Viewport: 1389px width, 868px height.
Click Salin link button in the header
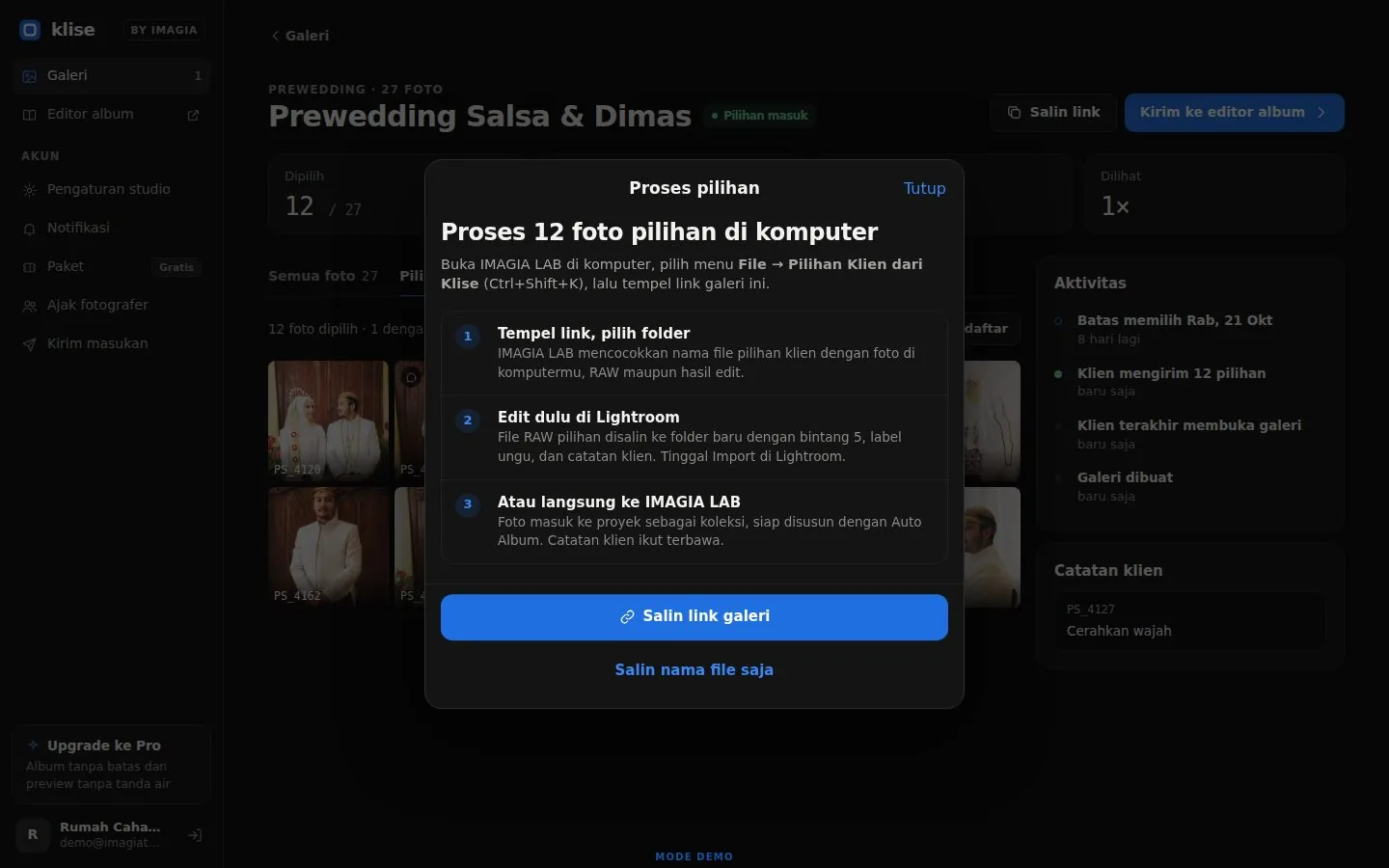click(1053, 112)
